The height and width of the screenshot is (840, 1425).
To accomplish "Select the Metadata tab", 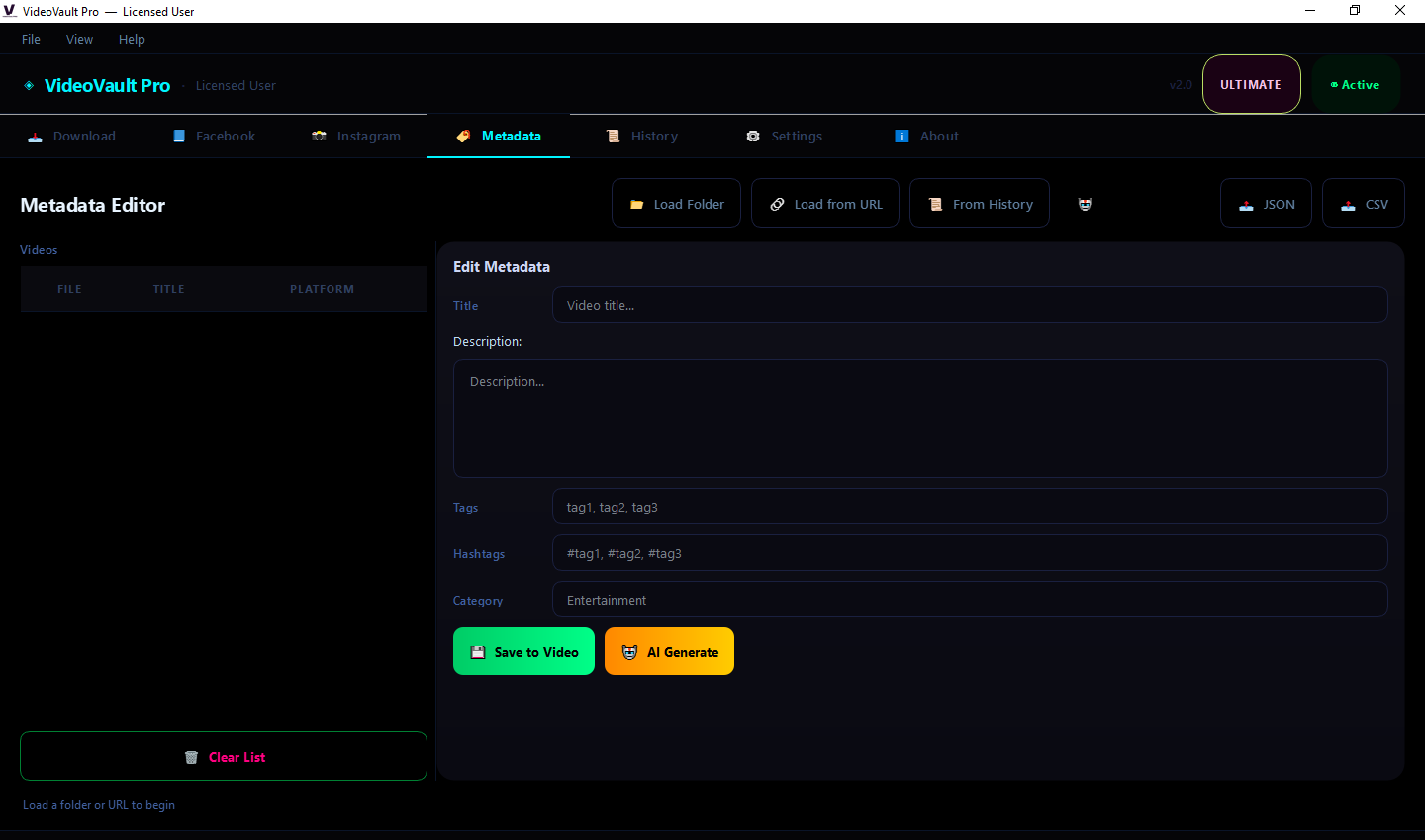I will 499,137.
